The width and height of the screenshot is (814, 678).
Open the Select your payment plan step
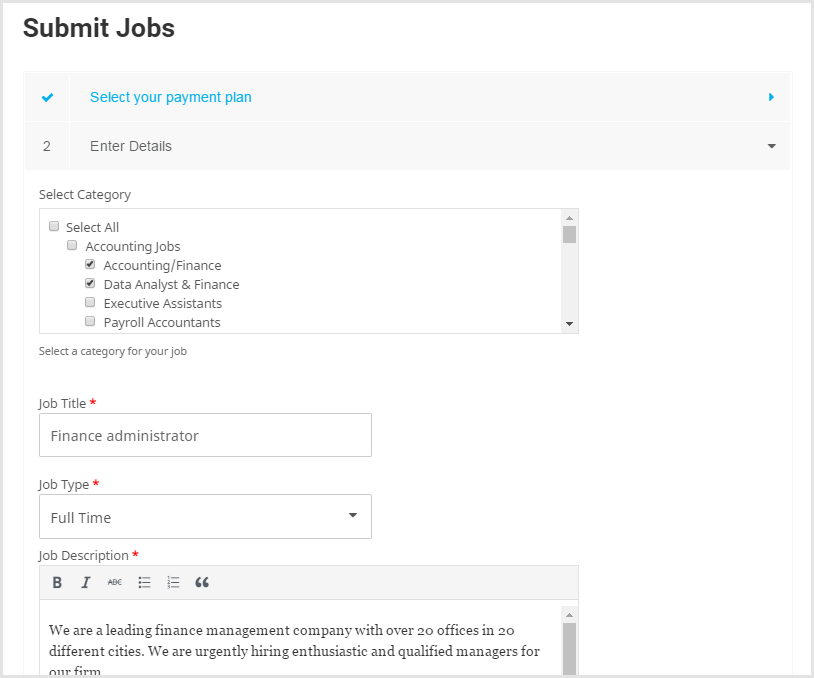171,97
